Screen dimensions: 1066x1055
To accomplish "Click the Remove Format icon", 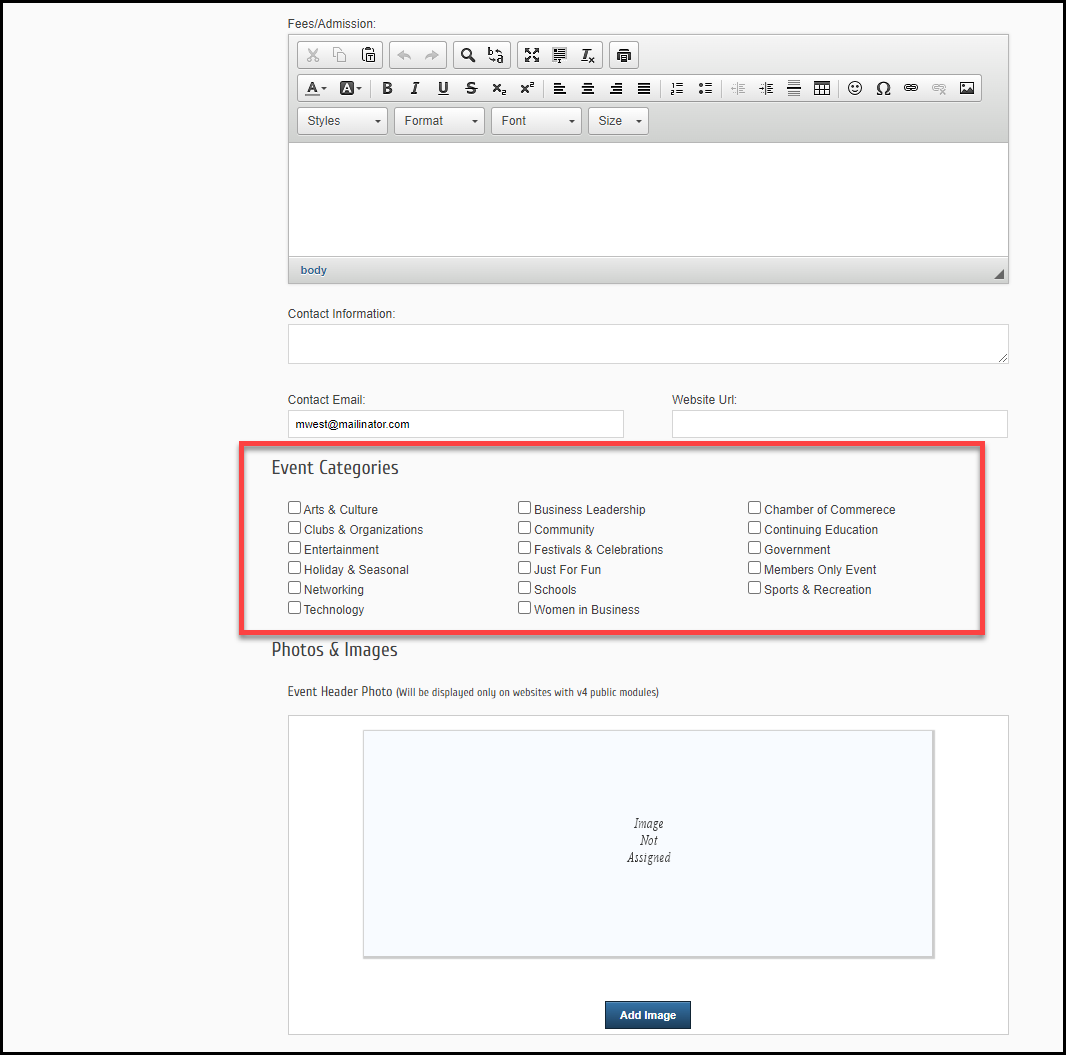I will pyautogui.click(x=587, y=55).
